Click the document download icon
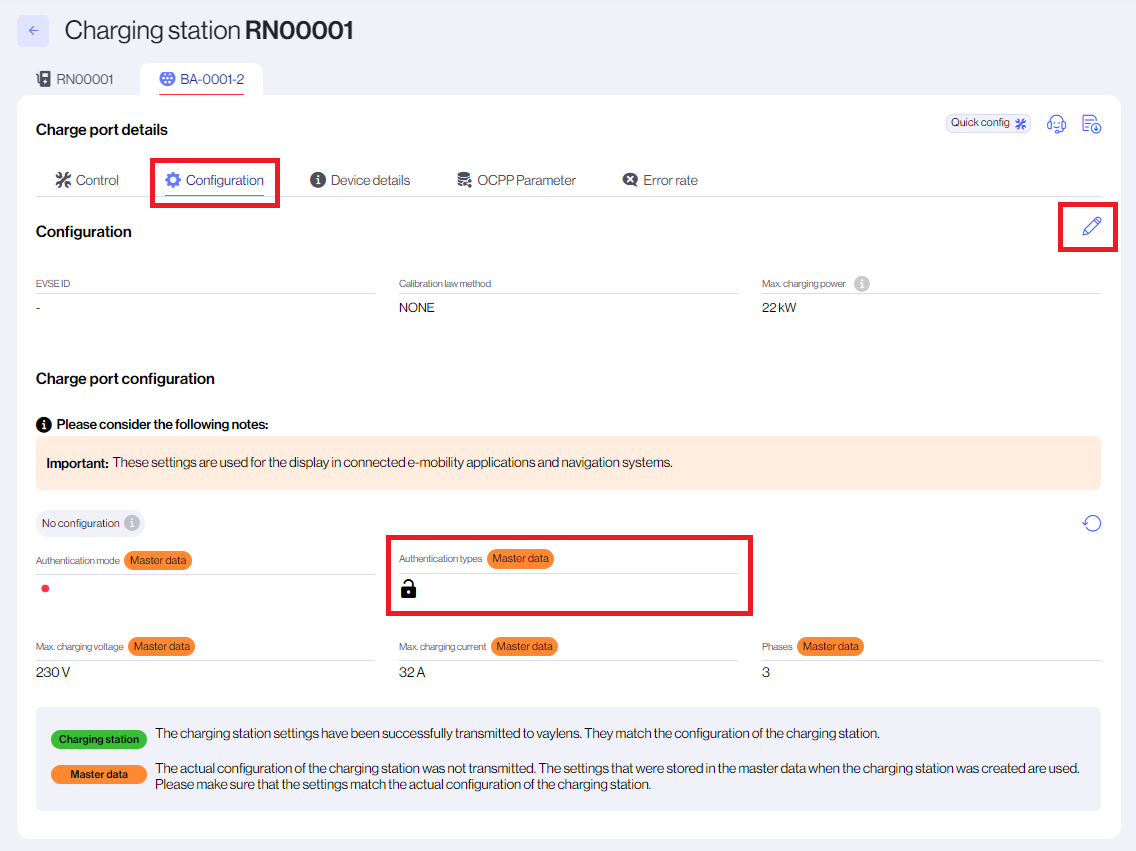 tap(1092, 124)
